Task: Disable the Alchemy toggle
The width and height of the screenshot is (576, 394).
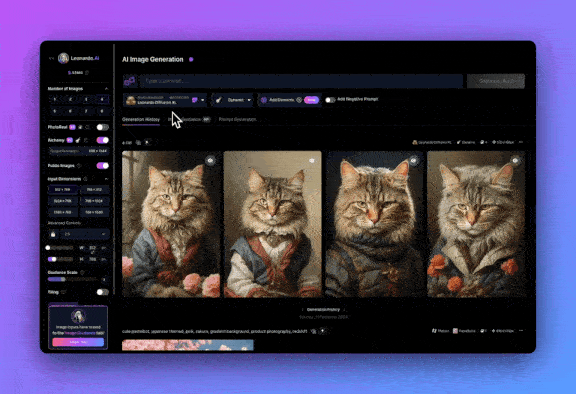Action: (102, 140)
